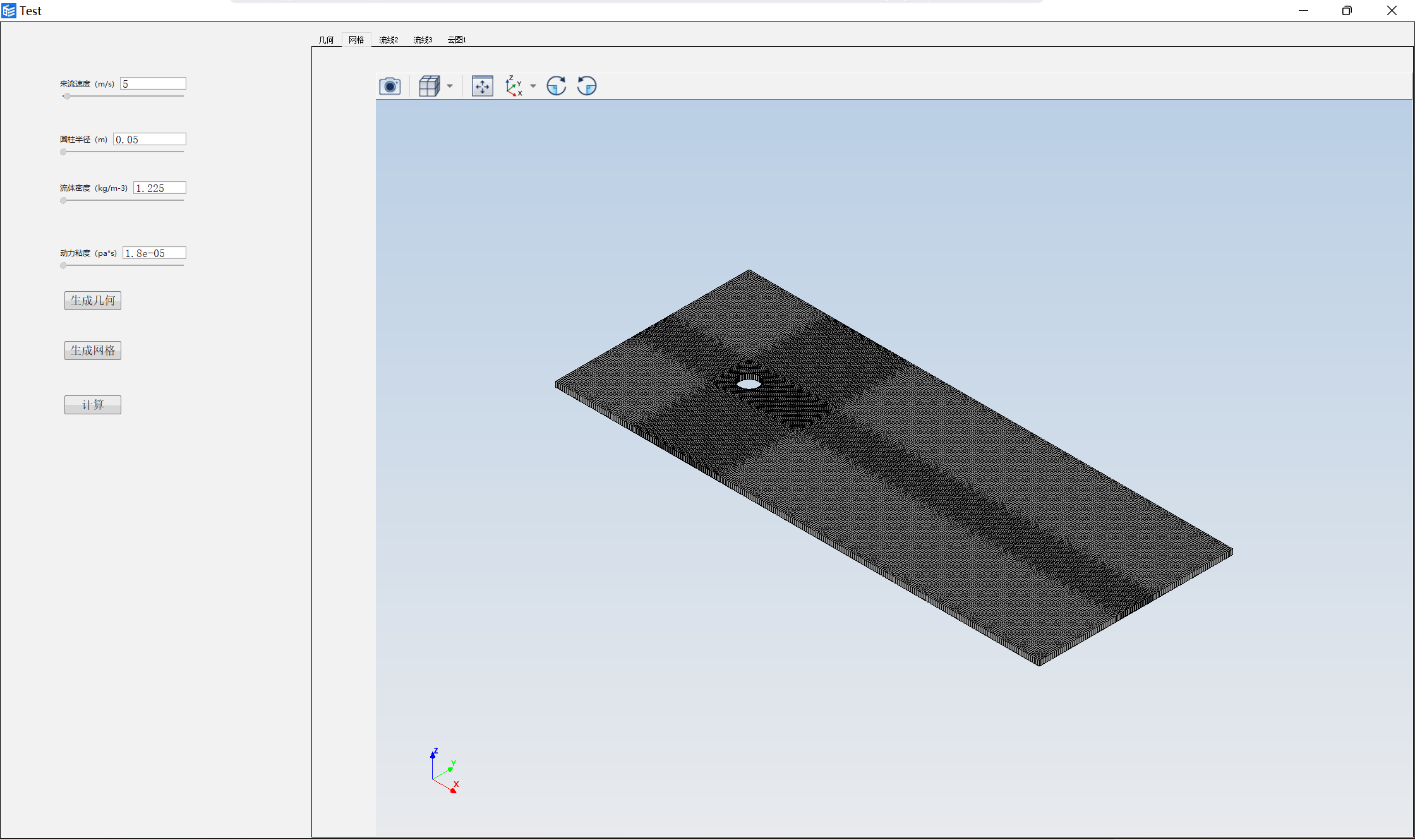Click the 计算 button
The width and height of the screenshot is (1415, 840).
[93, 405]
